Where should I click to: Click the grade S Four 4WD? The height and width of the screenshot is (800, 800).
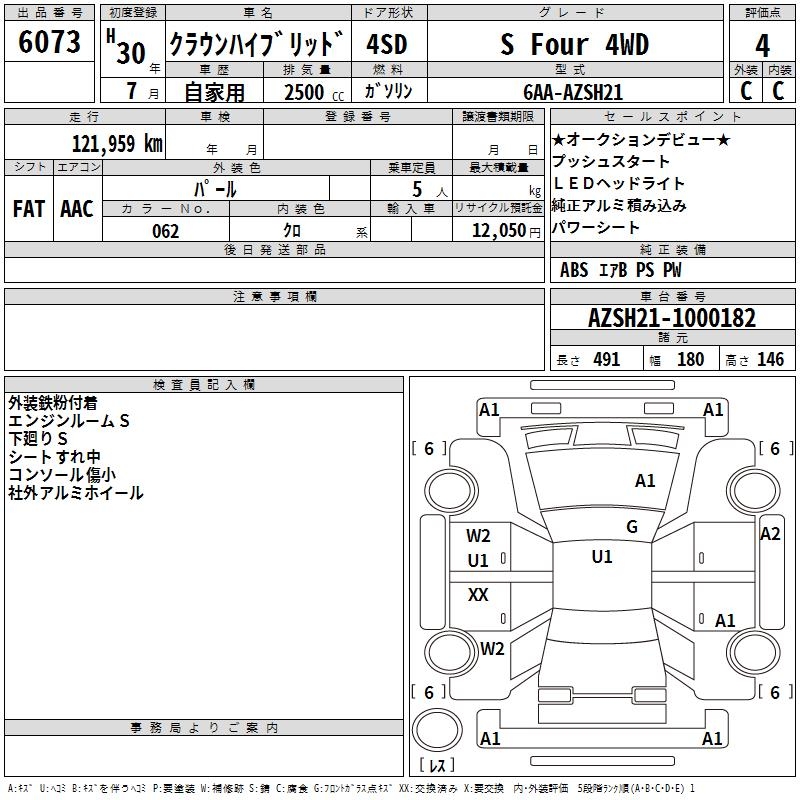[574, 46]
